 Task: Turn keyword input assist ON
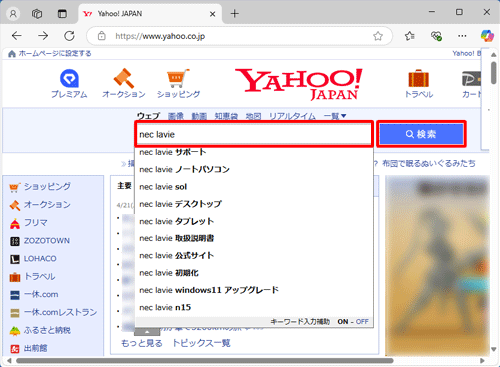pyautogui.click(x=343, y=322)
